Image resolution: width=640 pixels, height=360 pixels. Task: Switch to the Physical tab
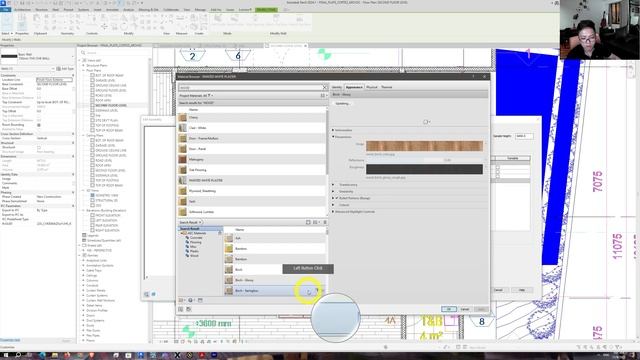[x=371, y=87]
